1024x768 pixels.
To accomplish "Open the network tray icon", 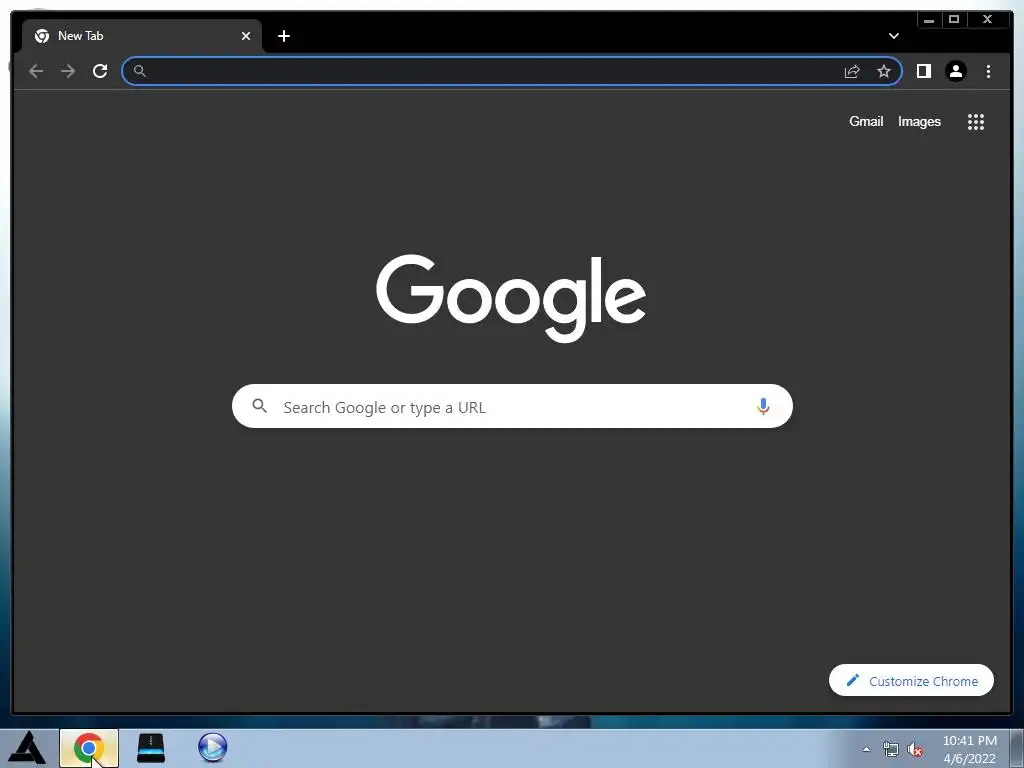I will click(x=890, y=749).
